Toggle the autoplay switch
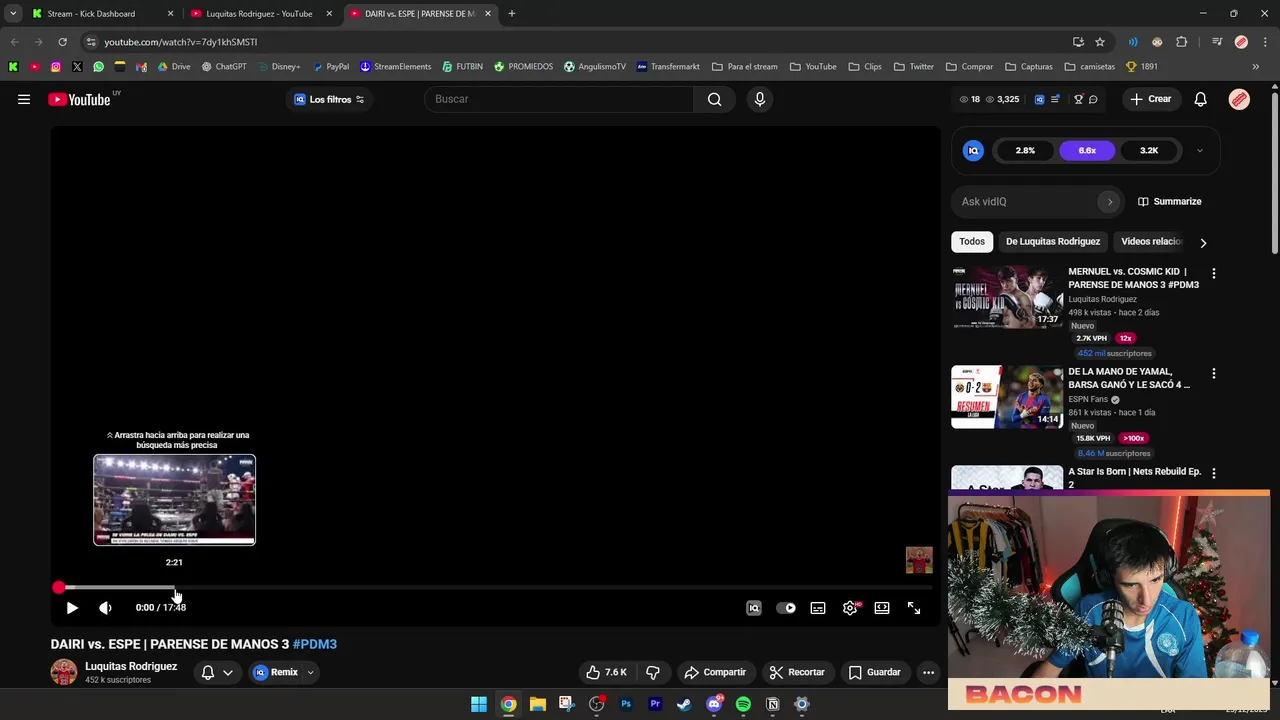Viewport: 1280px width, 720px height. [786, 608]
